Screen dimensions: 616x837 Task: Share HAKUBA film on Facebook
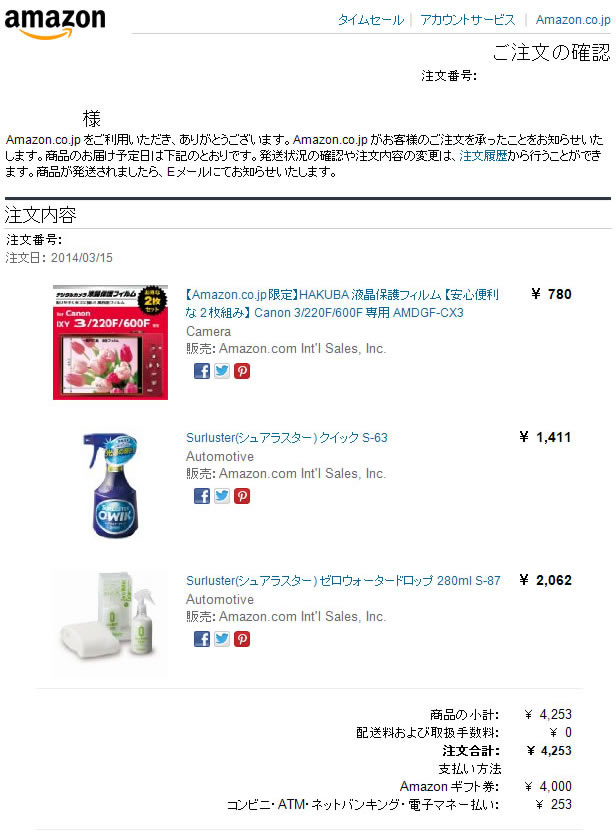202,371
